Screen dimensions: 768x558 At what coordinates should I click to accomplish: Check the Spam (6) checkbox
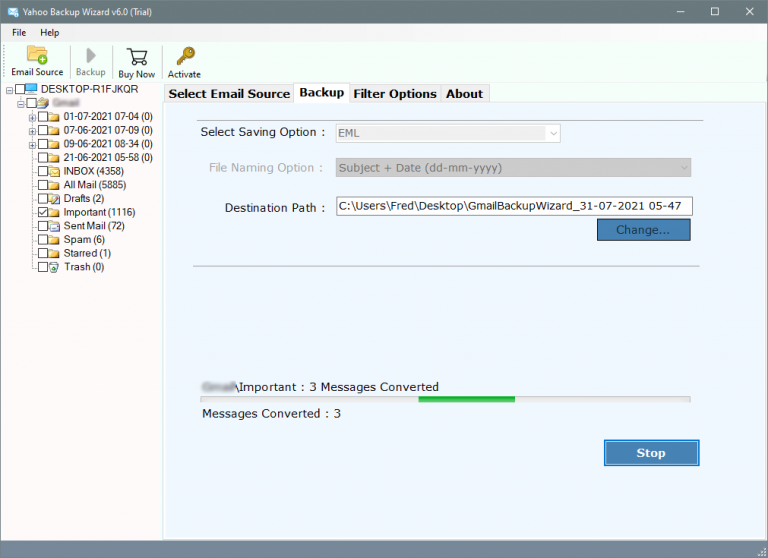click(x=43, y=240)
